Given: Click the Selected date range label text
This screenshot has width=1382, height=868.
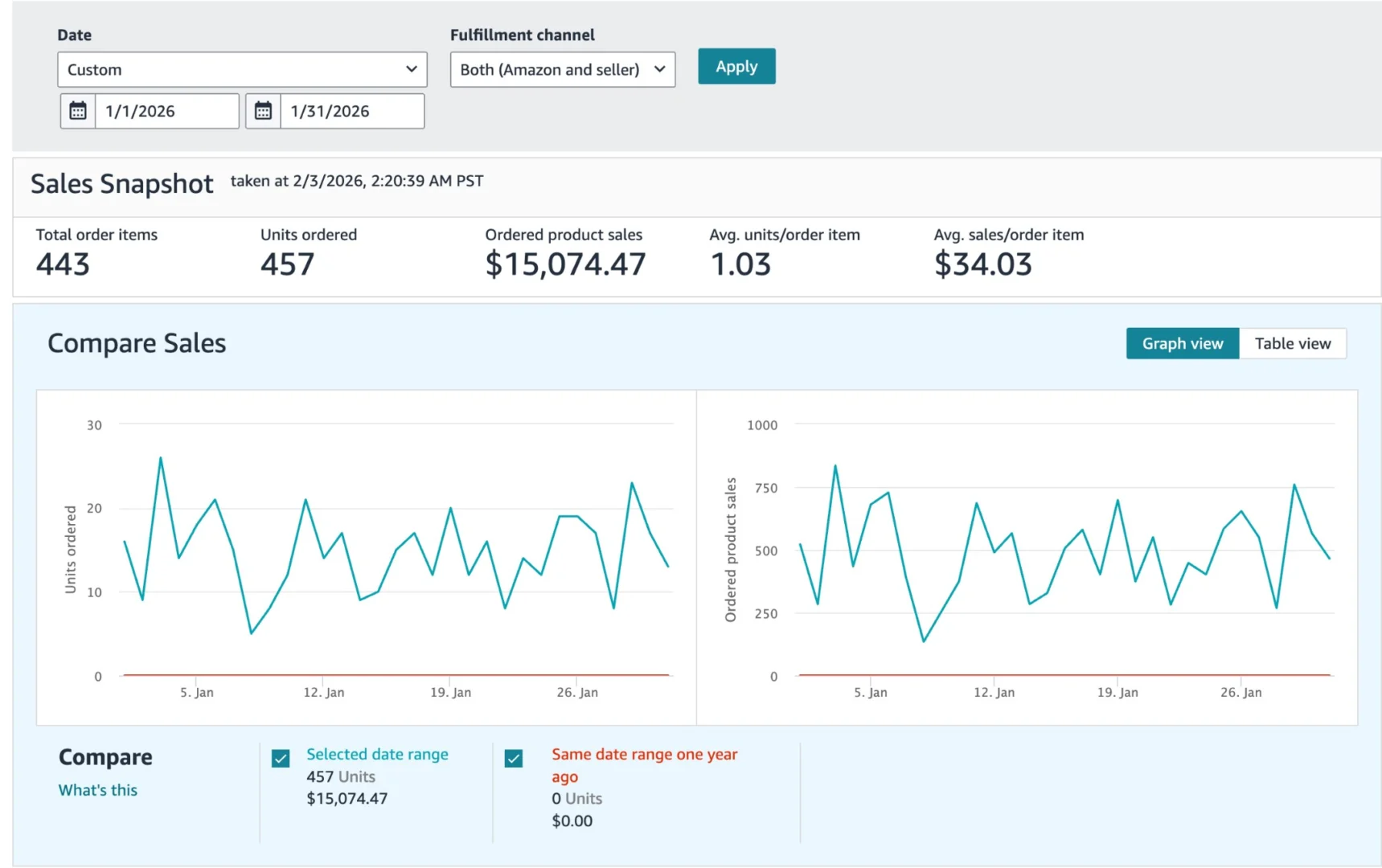Looking at the screenshot, I should pos(377,755).
